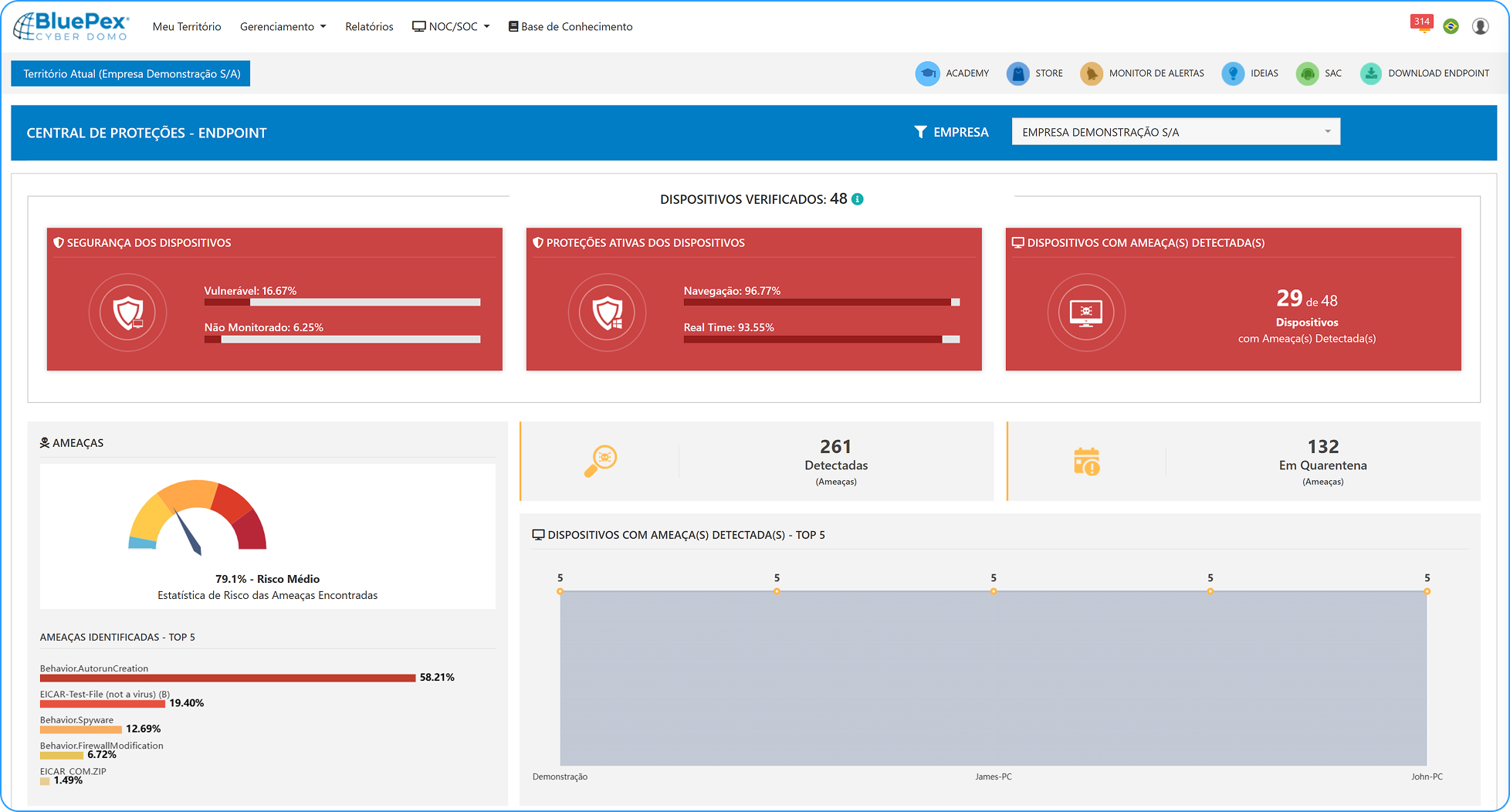The height and width of the screenshot is (812, 1510).
Task: Click the James-PC data point on chart
Action: tap(994, 591)
